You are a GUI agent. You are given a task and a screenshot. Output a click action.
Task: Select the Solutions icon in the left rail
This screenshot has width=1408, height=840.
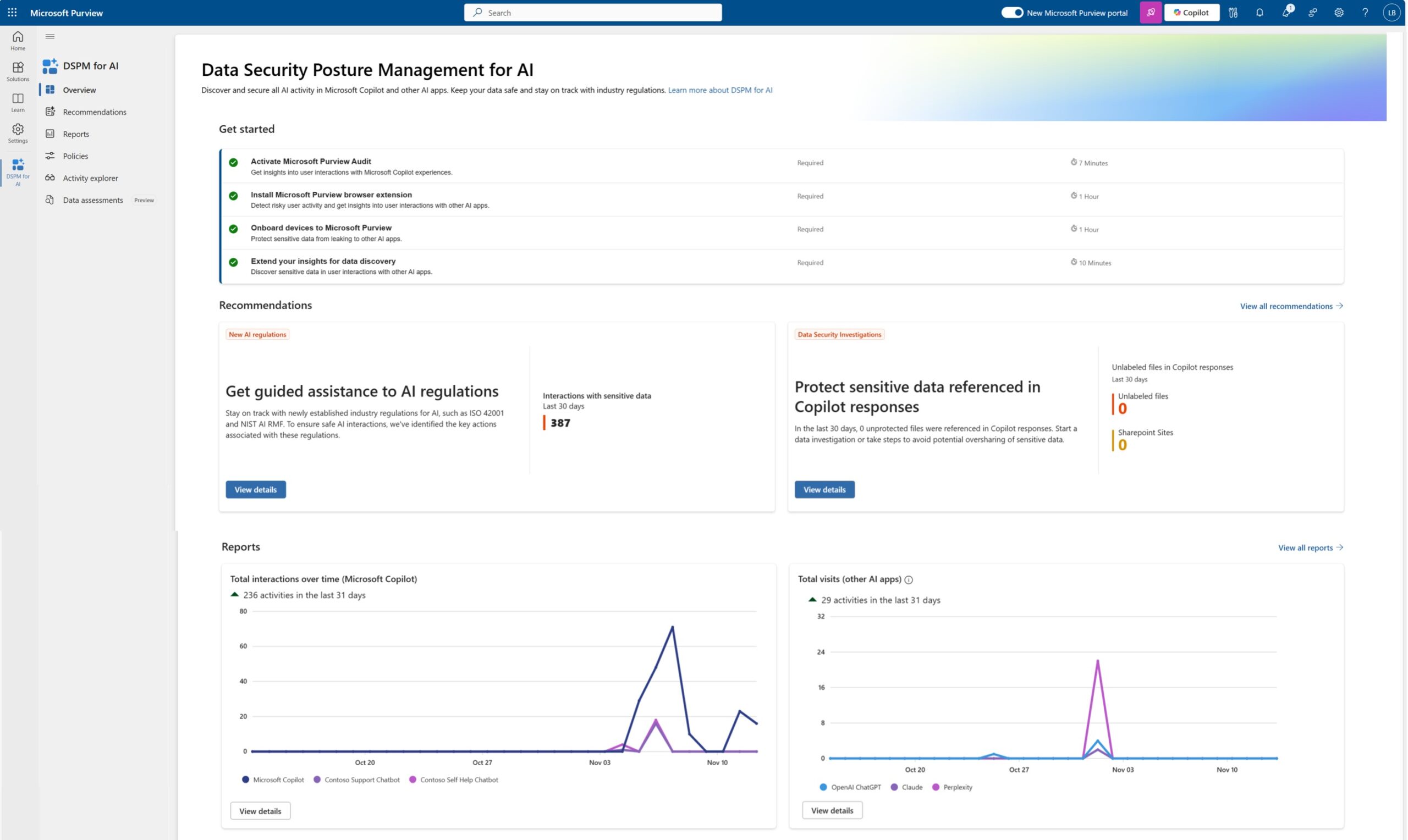(x=18, y=70)
